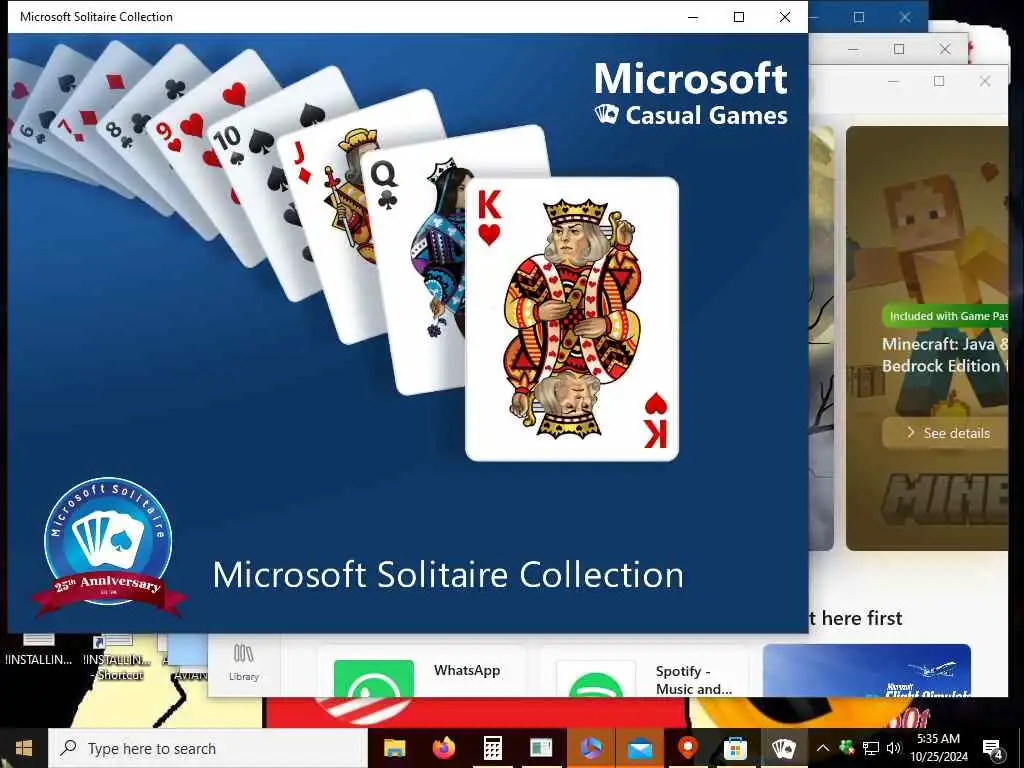Select the Solitaire cards taskbar icon
Image resolution: width=1024 pixels, height=768 pixels.
[x=784, y=748]
